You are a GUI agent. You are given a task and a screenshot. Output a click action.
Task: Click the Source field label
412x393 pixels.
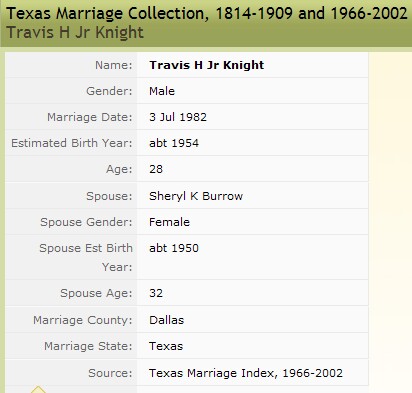coord(110,373)
